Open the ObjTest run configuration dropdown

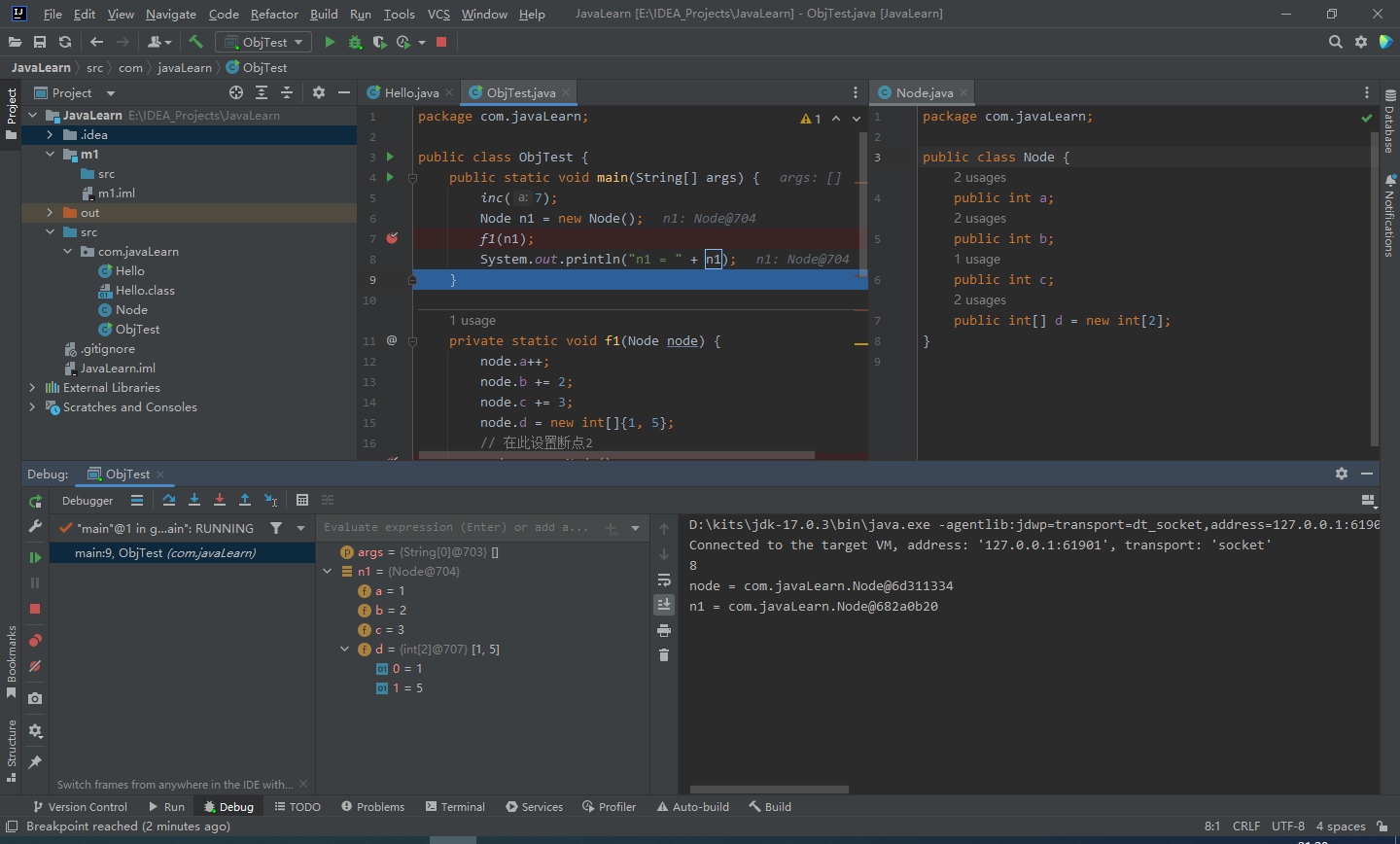263,42
